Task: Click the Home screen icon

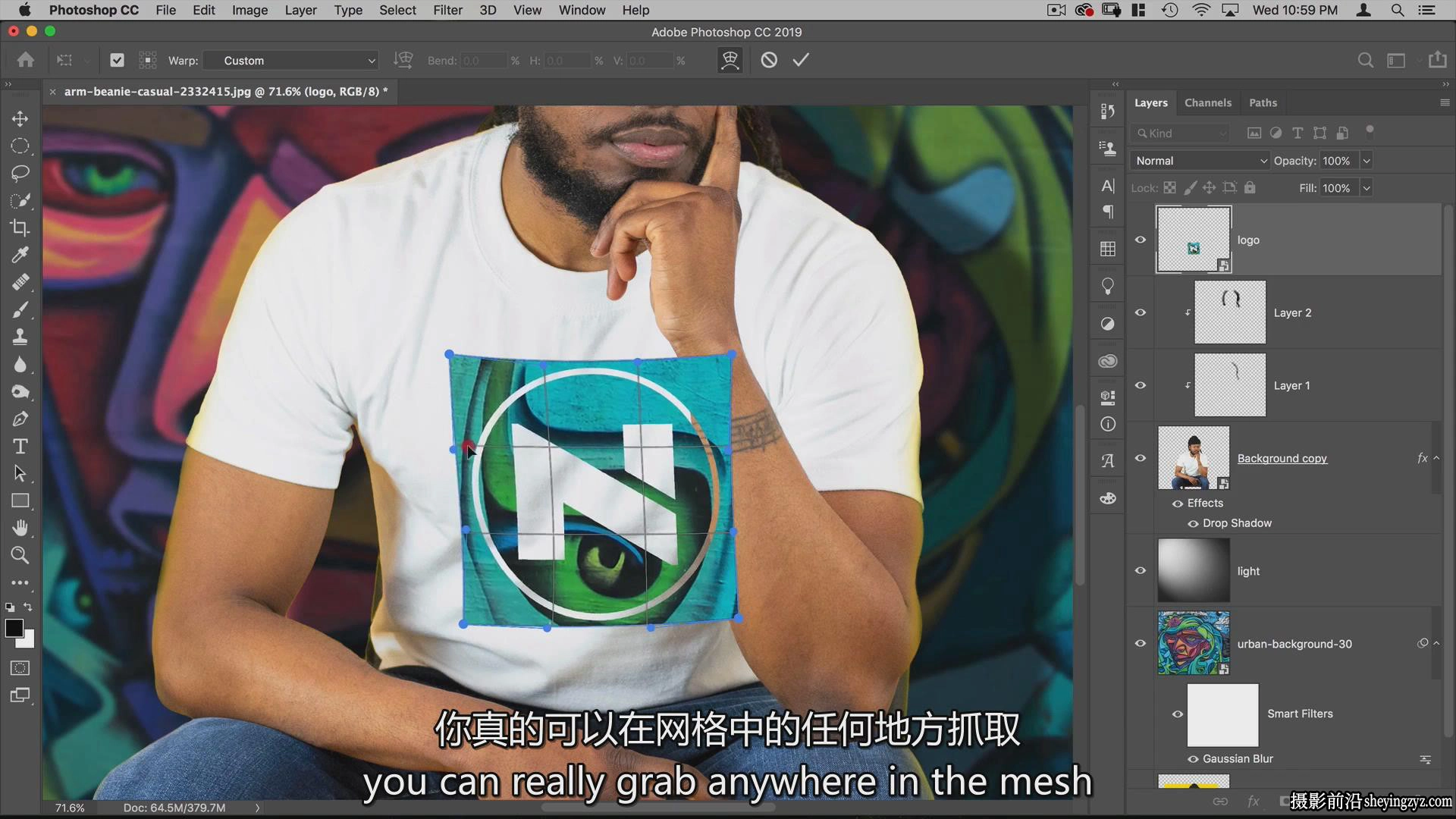Action: click(26, 60)
